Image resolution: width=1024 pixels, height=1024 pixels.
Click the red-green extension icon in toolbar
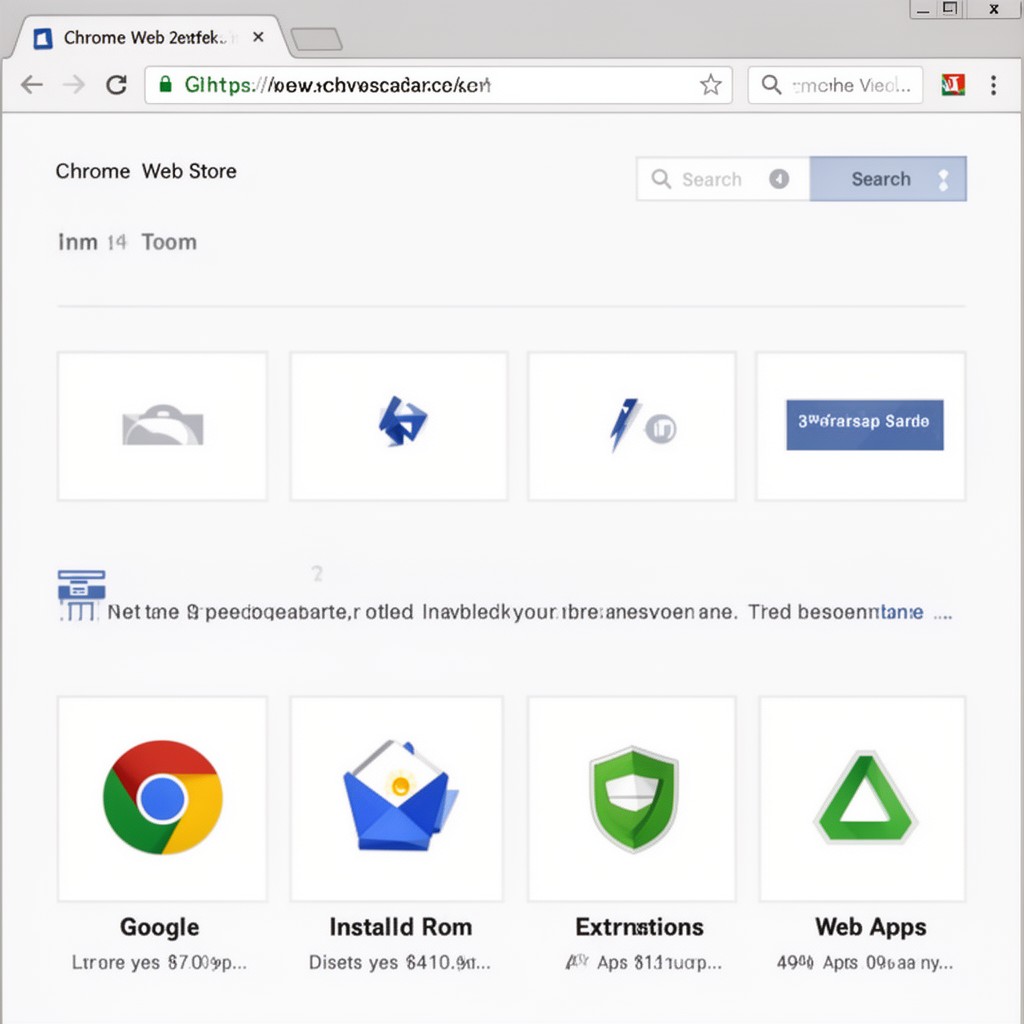click(x=953, y=85)
